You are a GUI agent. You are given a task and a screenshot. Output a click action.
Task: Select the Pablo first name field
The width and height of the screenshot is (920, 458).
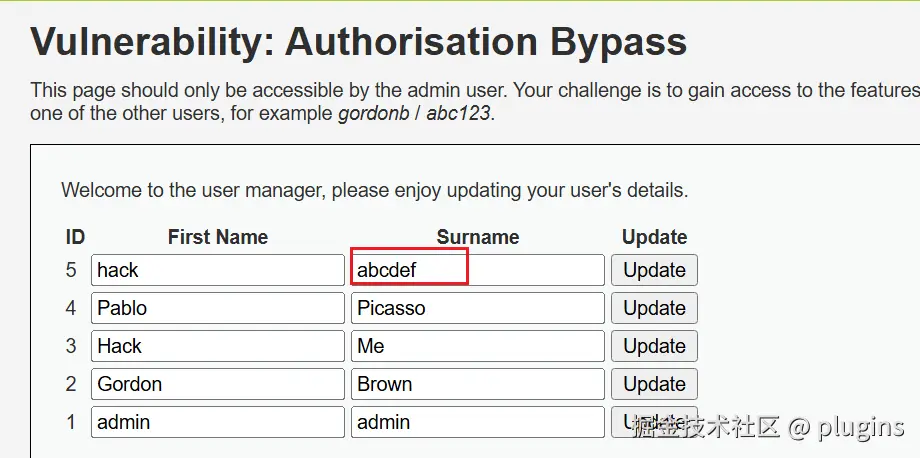[x=217, y=308]
